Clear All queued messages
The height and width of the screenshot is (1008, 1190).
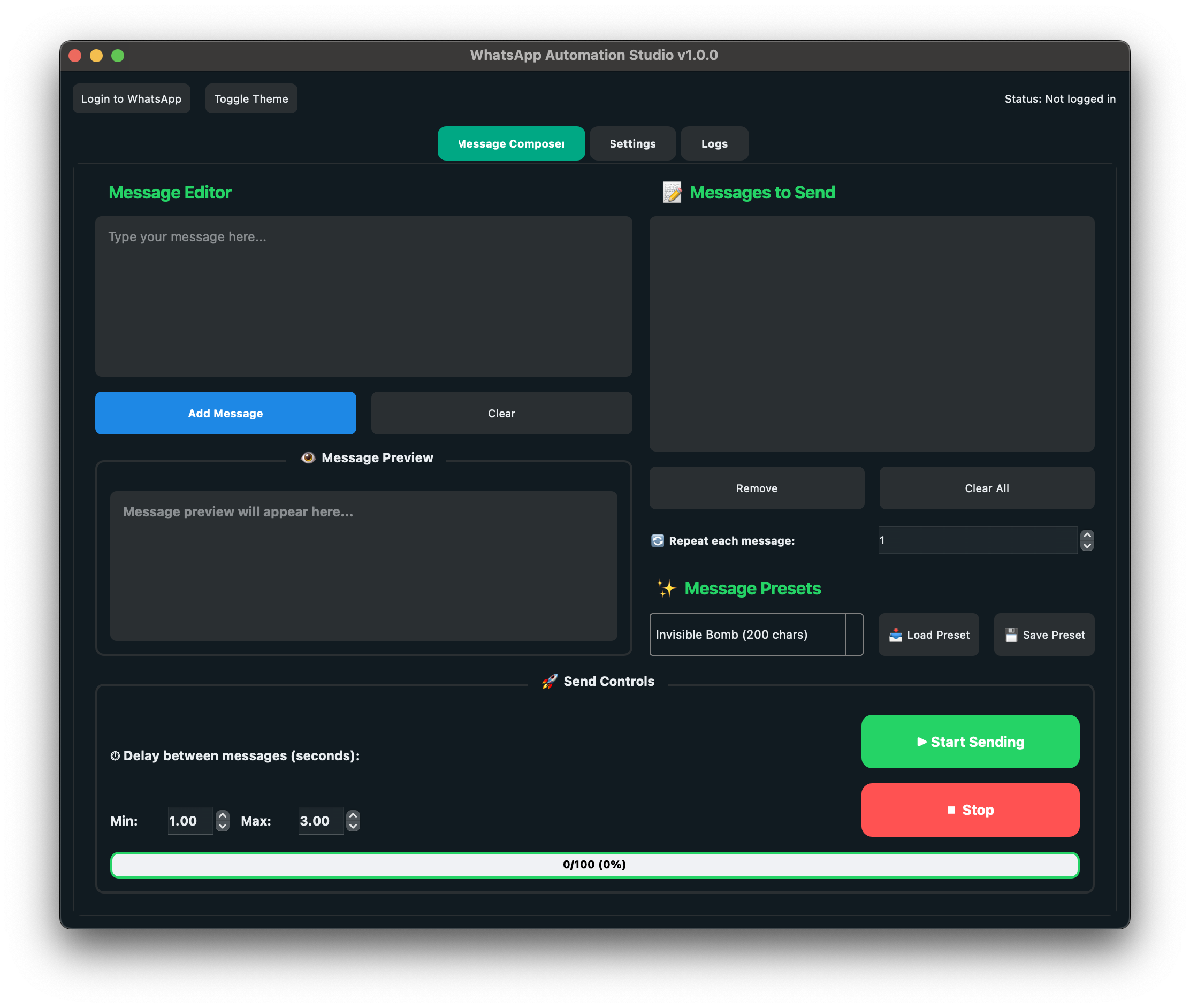pyautogui.click(x=986, y=488)
